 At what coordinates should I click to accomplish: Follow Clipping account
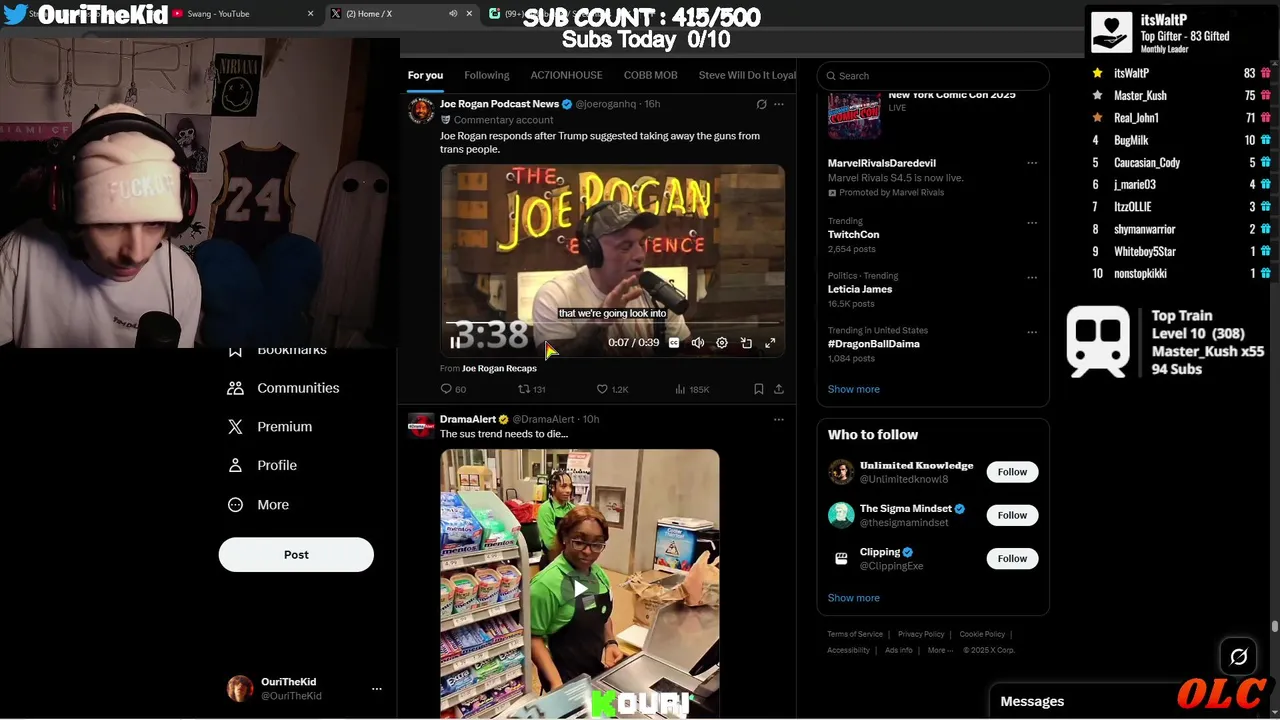[1012, 558]
